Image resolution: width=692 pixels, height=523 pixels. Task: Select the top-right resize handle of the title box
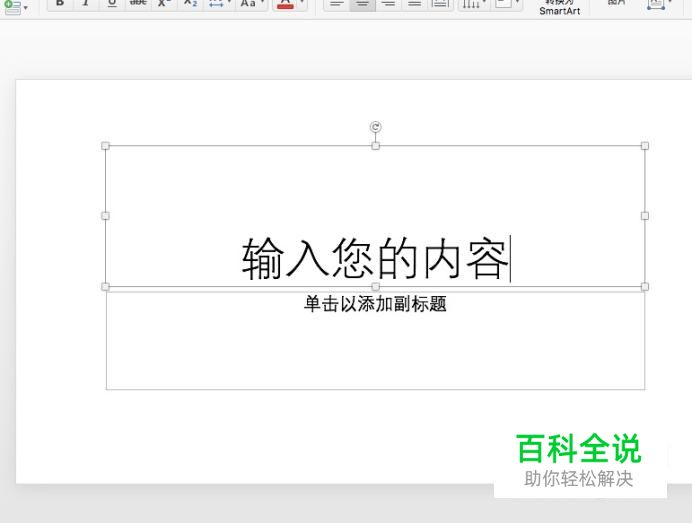[x=645, y=146]
